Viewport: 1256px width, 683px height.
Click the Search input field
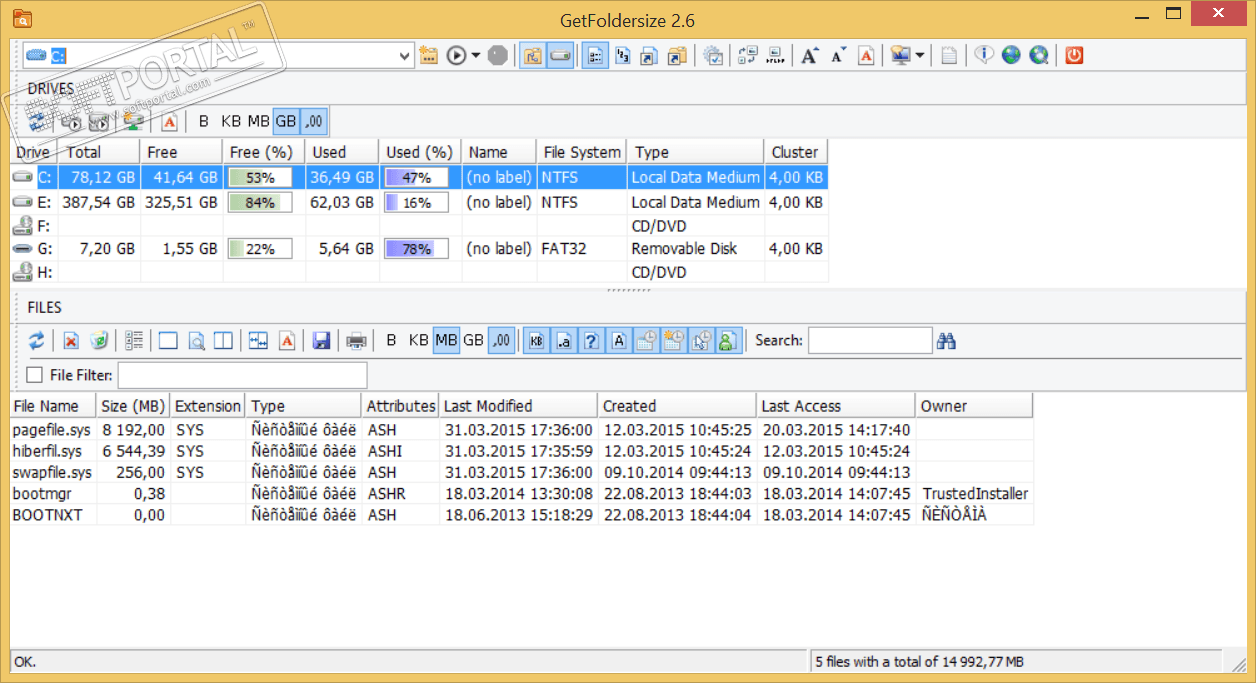[x=870, y=341]
